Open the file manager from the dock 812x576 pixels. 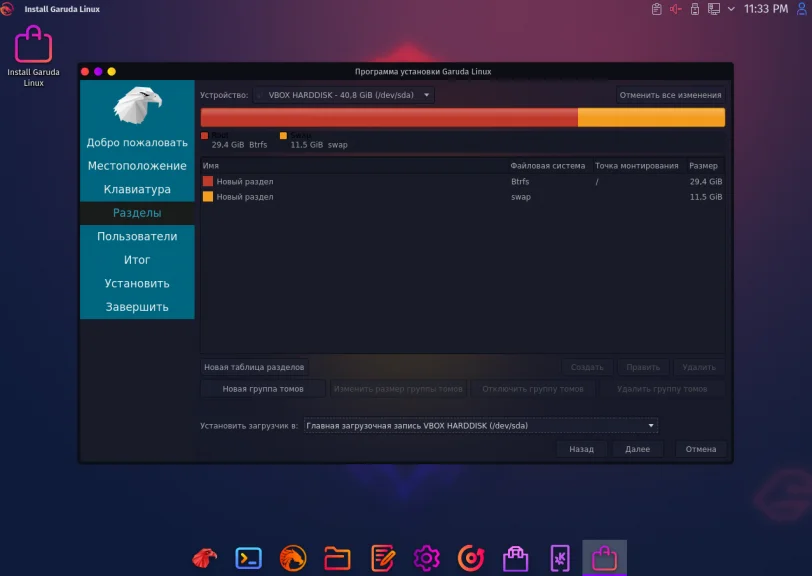[337, 558]
